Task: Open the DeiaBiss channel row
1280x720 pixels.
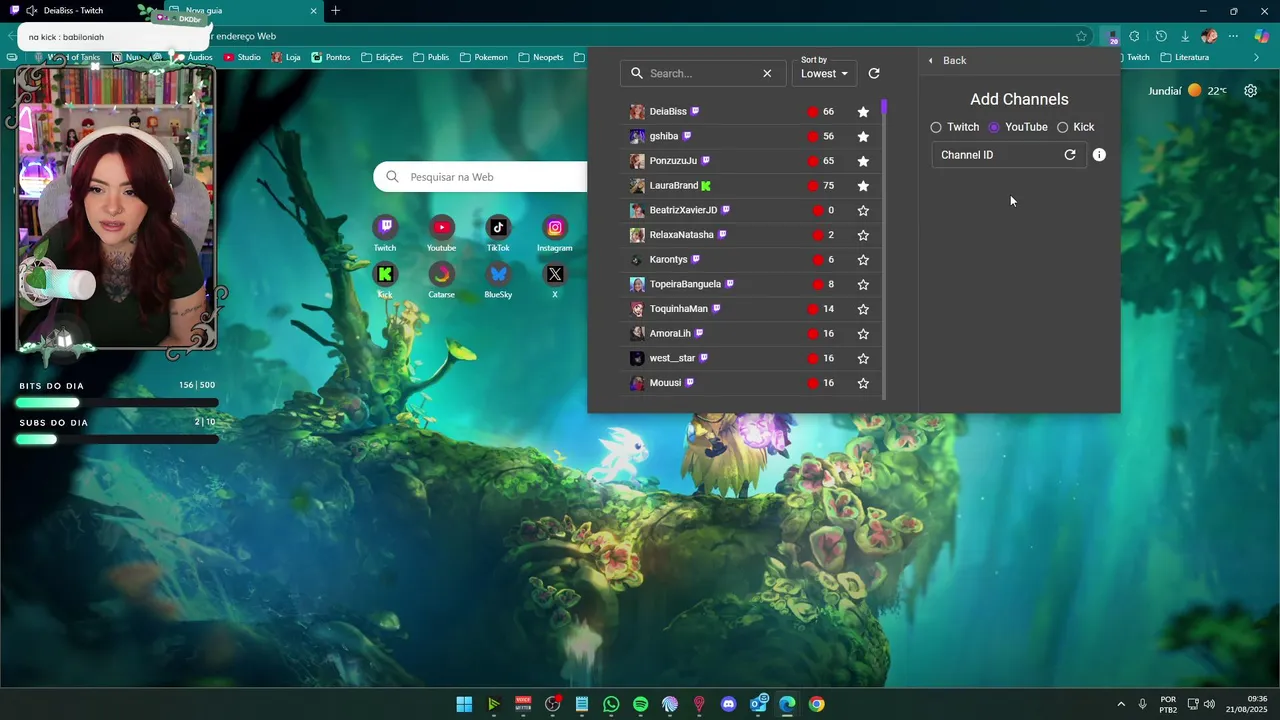Action: (x=750, y=112)
